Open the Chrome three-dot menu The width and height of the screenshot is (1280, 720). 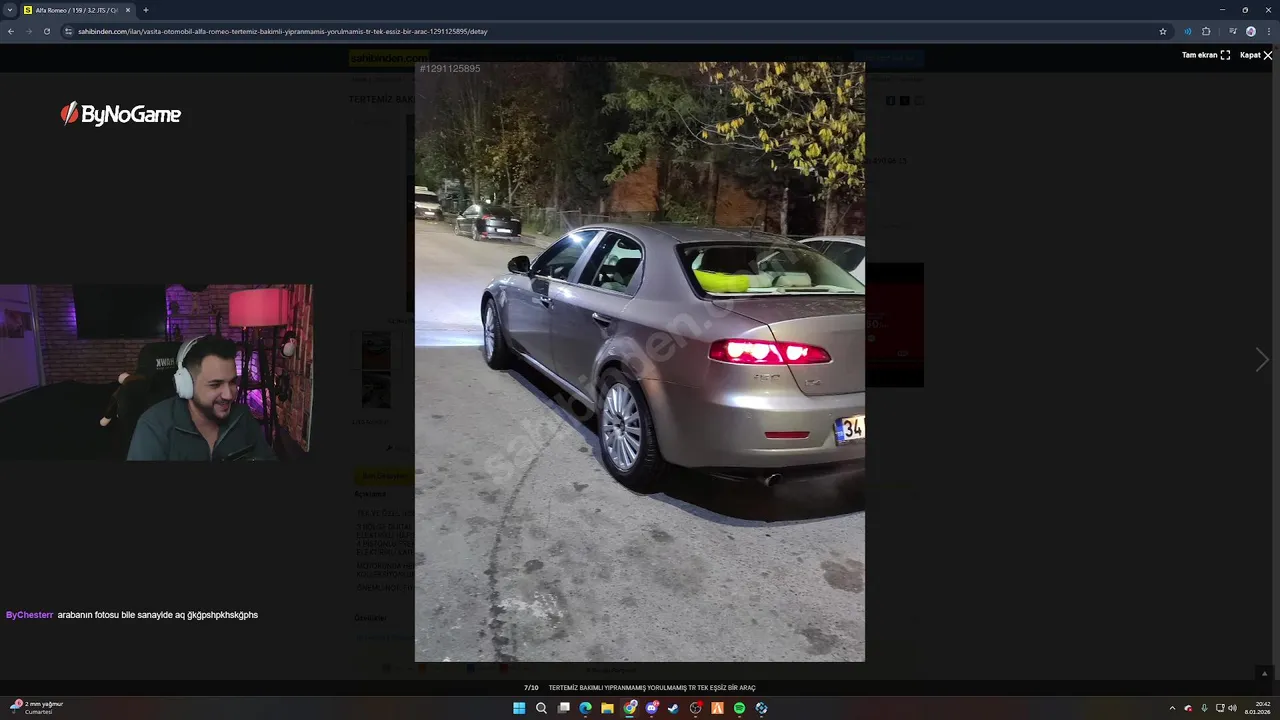[x=1269, y=31]
